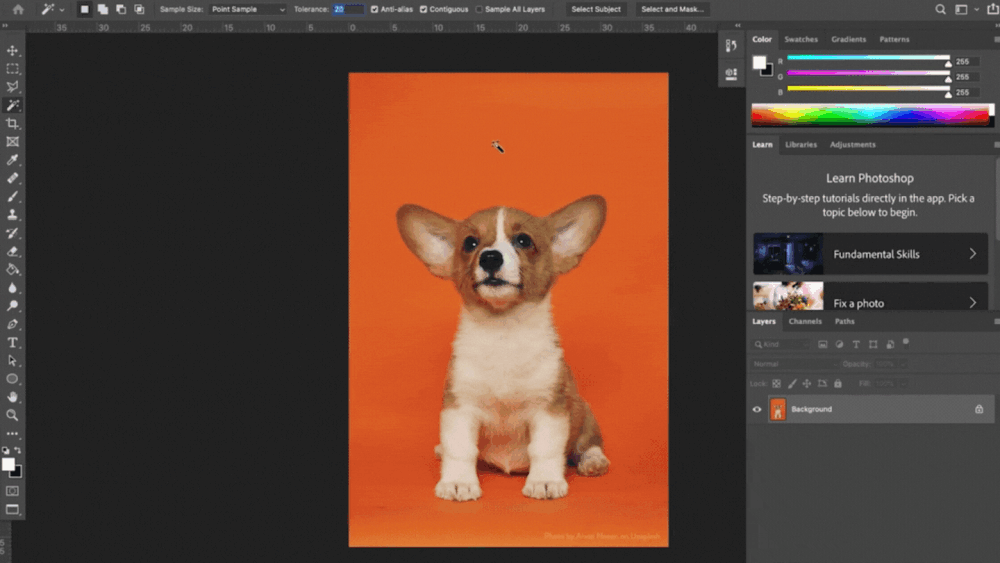Viewport: 1000px width, 563px height.
Task: Select the Magic Wand tool in toolbox
Action: point(12,105)
